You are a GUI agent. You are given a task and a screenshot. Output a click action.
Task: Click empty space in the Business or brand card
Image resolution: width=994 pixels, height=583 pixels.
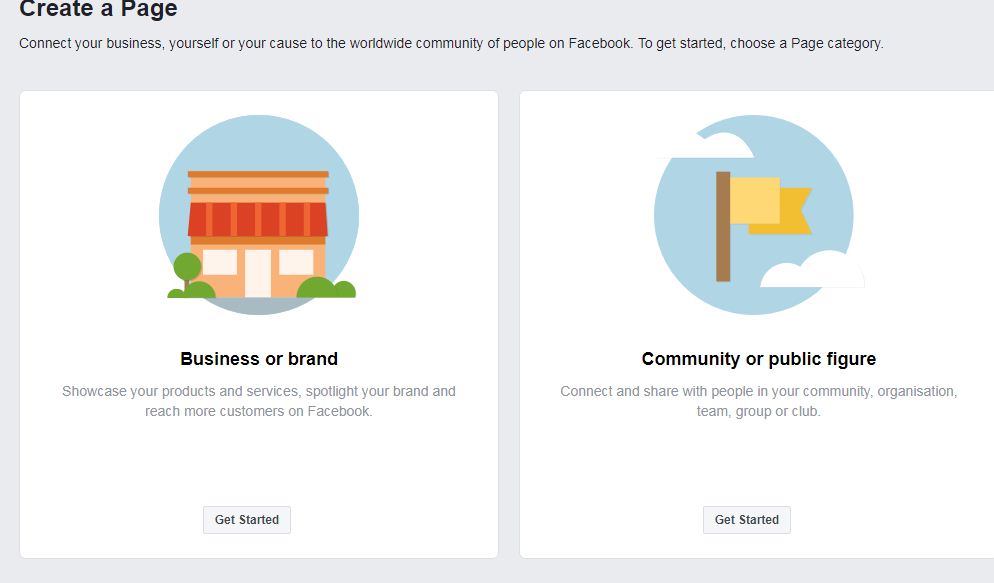[259, 465]
